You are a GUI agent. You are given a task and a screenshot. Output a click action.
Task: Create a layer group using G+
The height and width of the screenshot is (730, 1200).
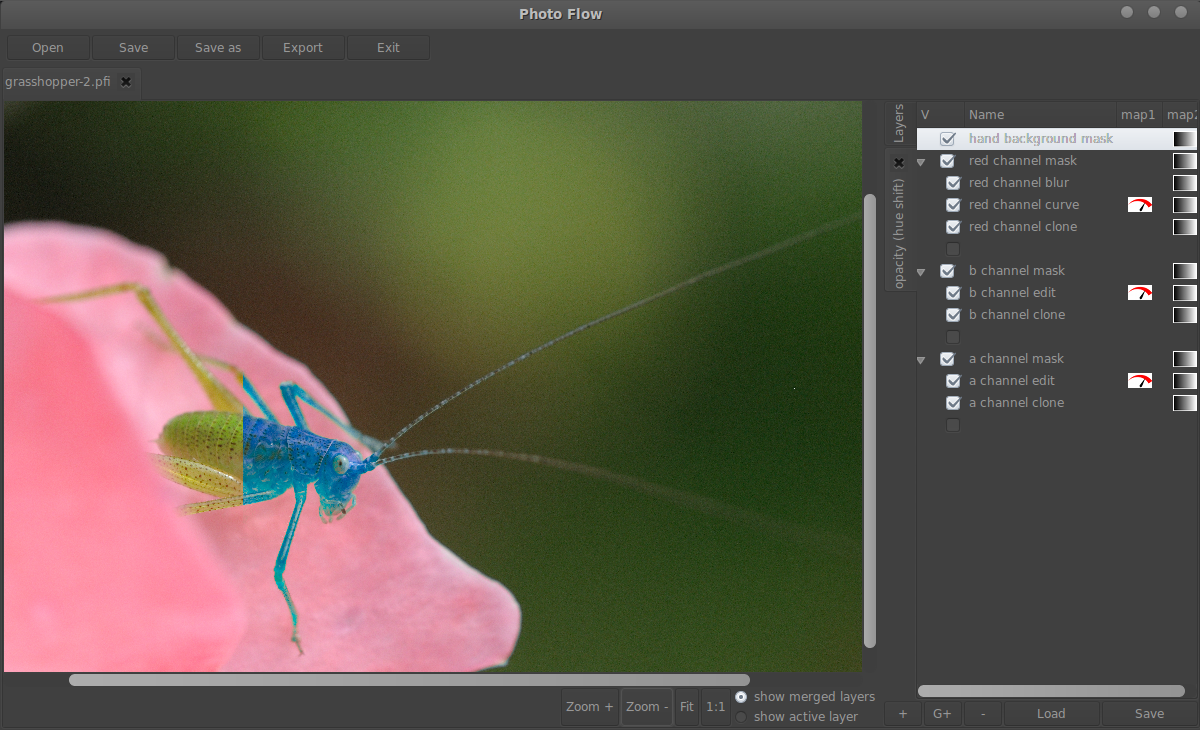(942, 713)
